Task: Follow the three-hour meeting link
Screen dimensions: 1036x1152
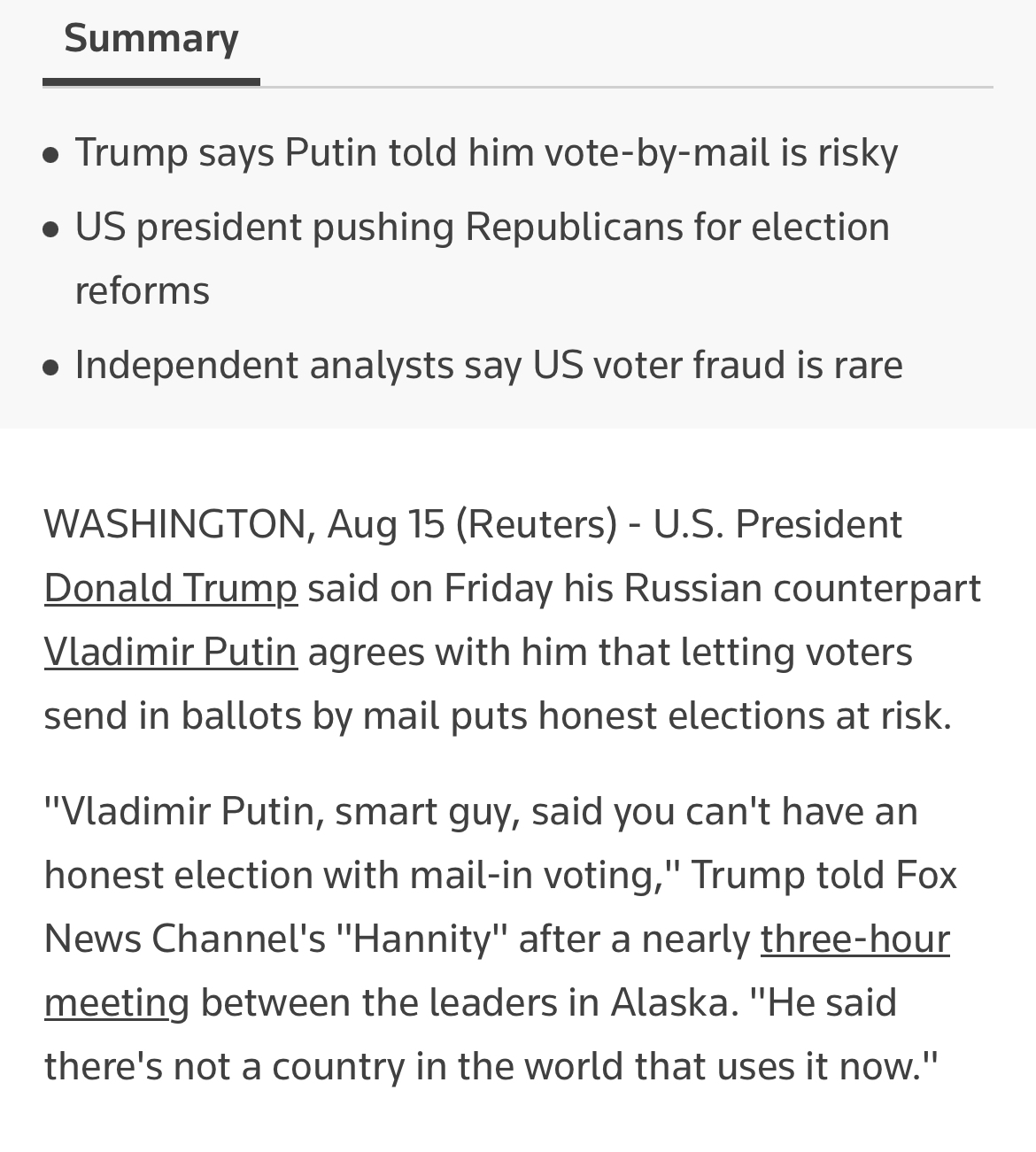Action: coord(497,970)
